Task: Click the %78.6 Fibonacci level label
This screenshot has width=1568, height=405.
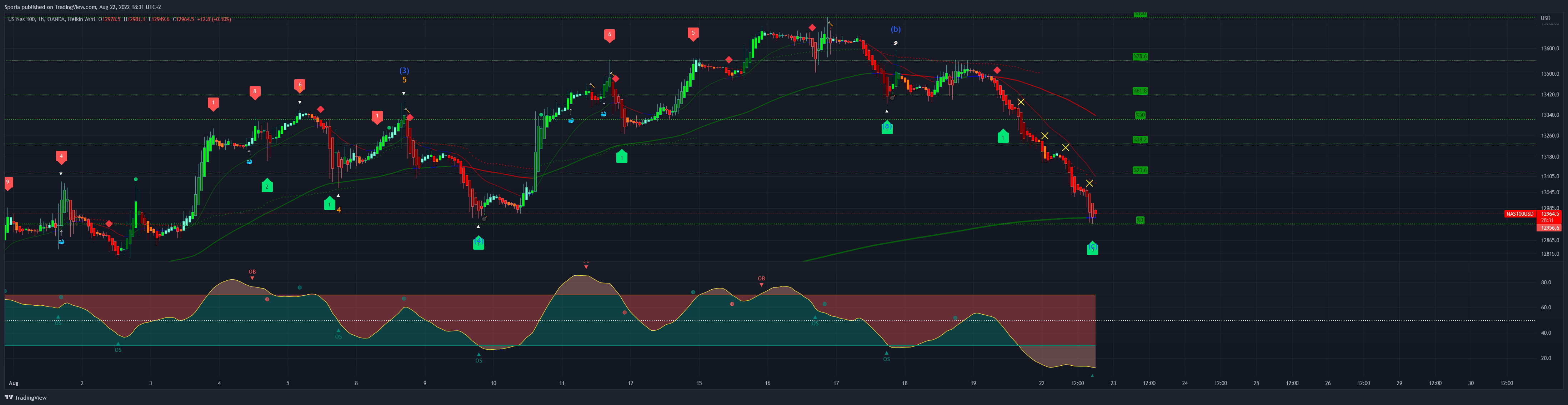Action: [x=1140, y=57]
